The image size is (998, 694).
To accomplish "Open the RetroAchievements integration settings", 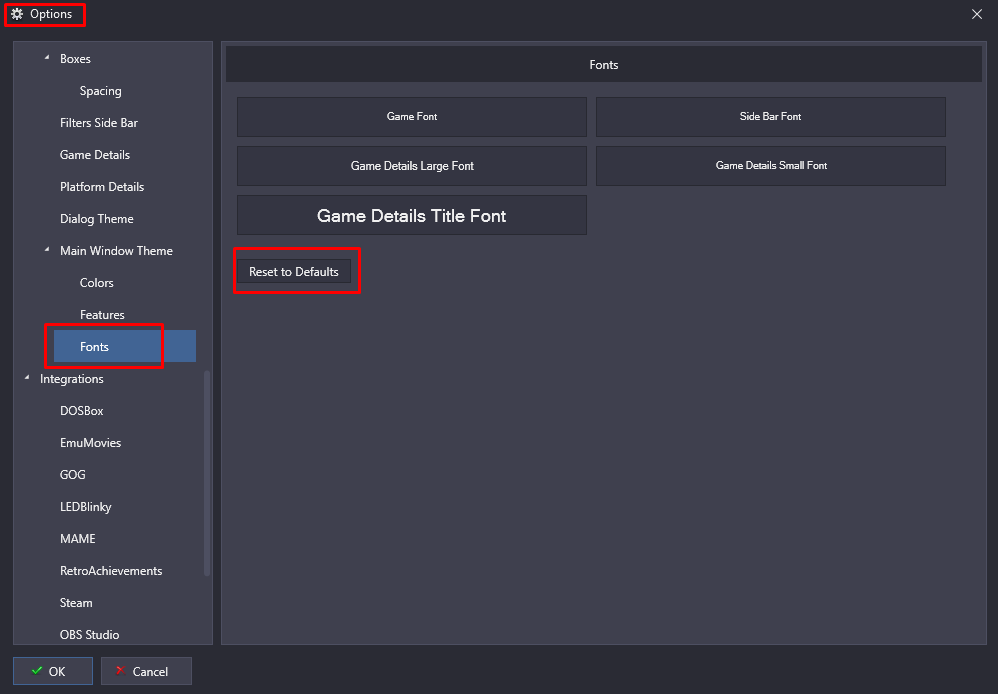I will click(x=111, y=570).
